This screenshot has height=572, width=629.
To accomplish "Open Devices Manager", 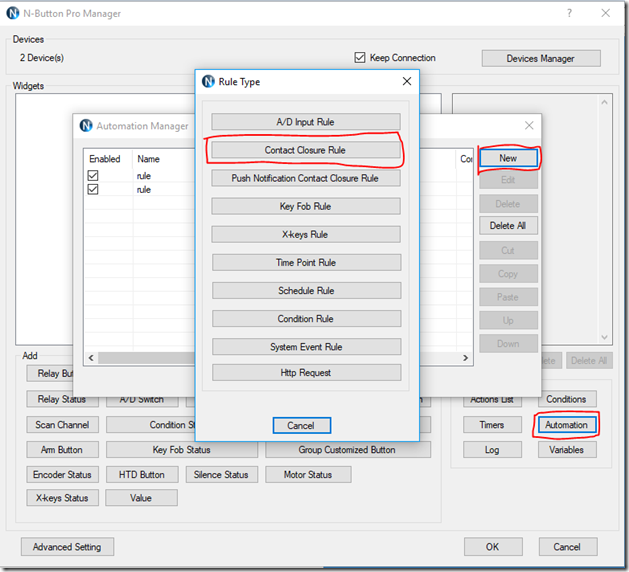I will [541, 59].
